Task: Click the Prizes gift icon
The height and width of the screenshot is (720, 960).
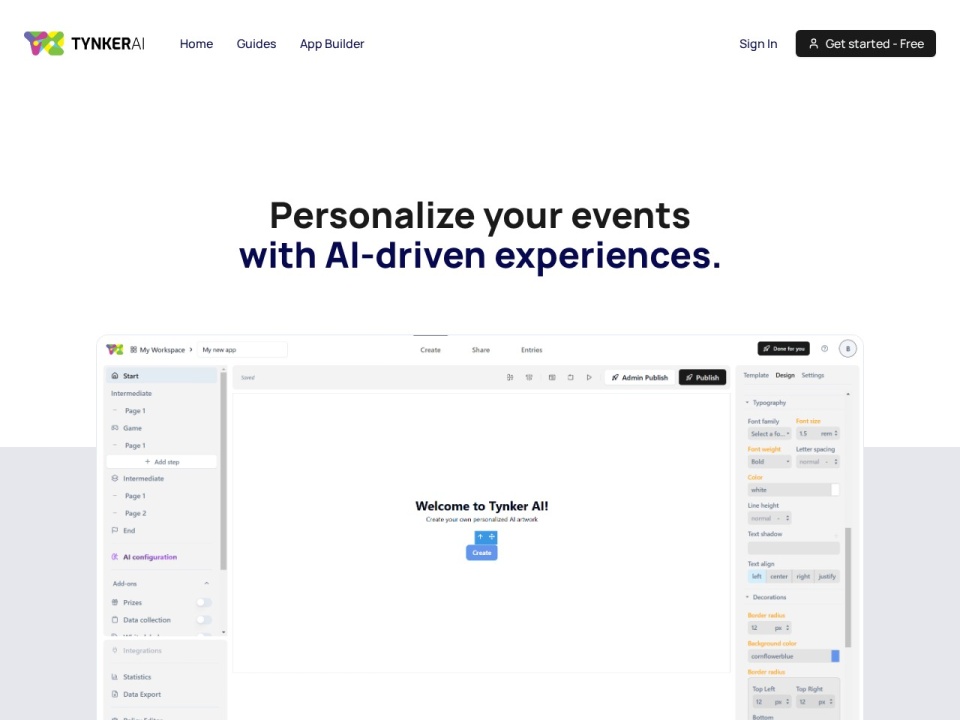Action: (x=114, y=602)
